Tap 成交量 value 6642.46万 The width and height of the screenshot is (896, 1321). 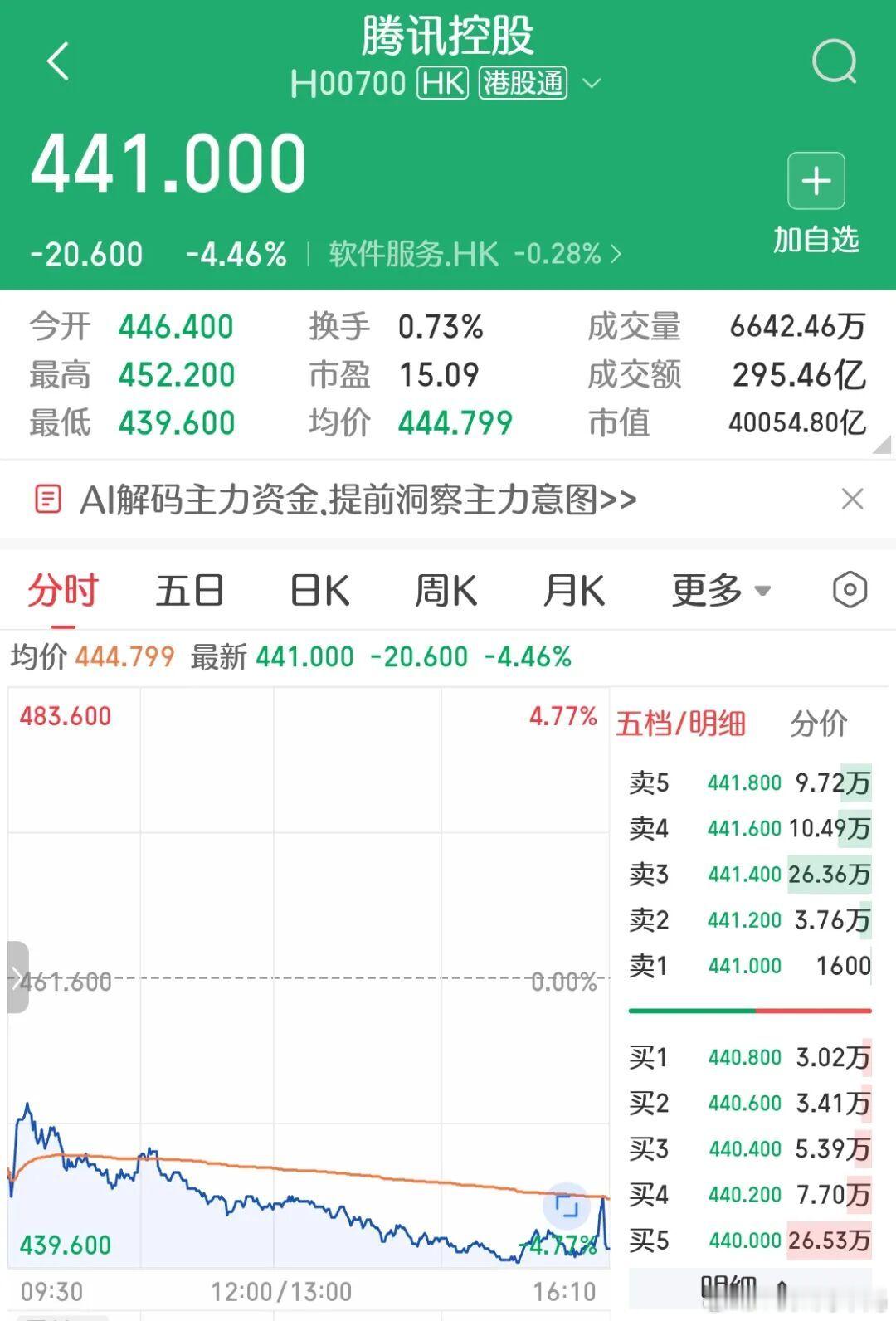pyautogui.click(x=798, y=327)
